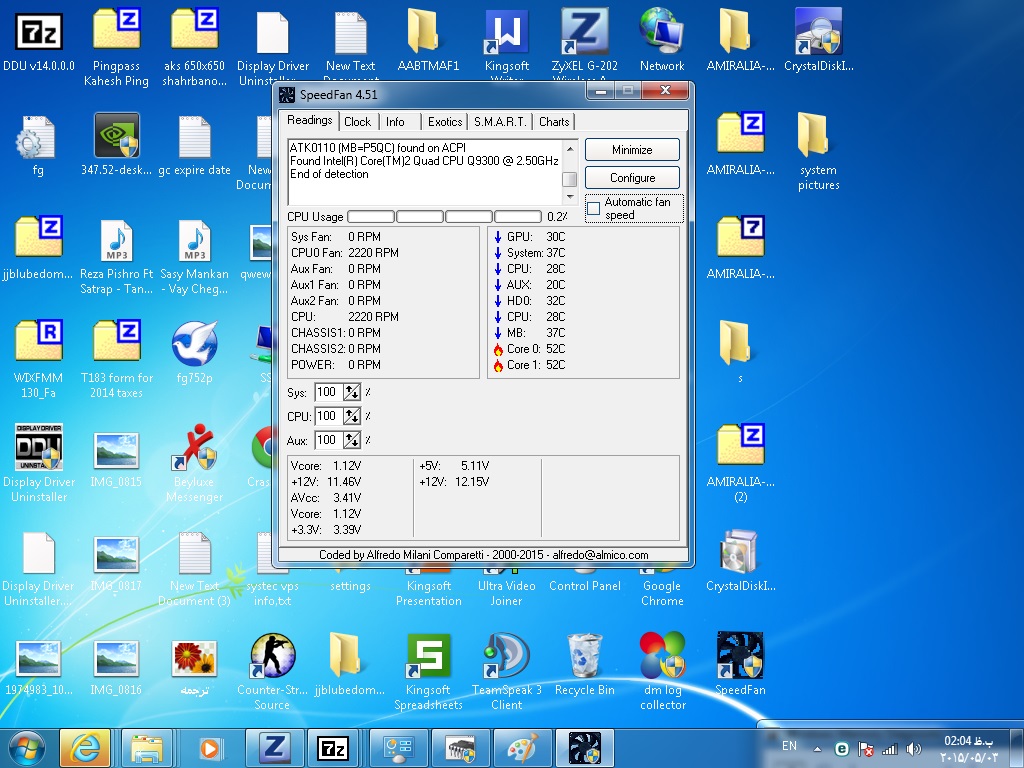Click the 7-Zip taskbar button

(x=333, y=748)
